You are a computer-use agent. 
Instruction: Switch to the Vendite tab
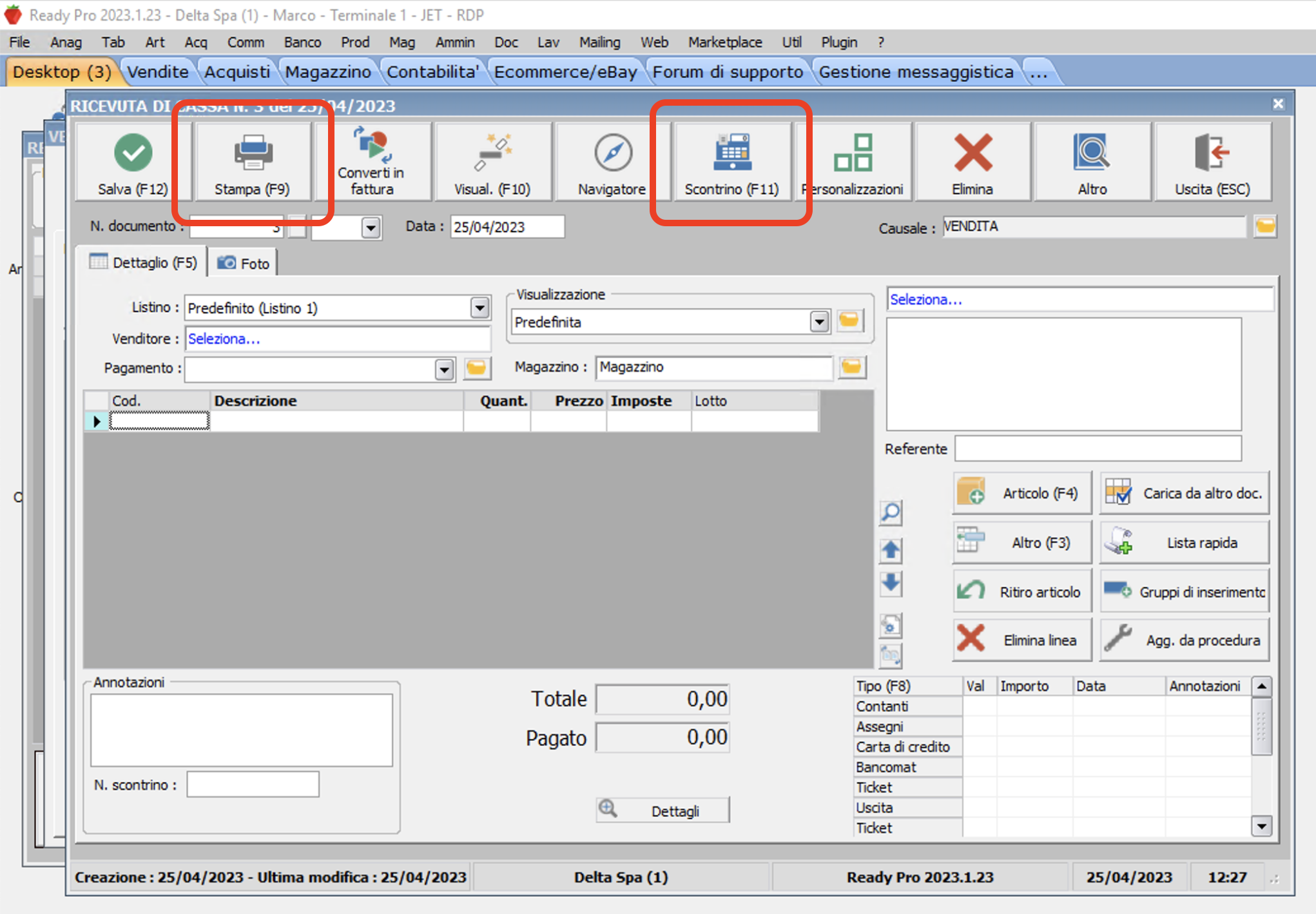[158, 72]
